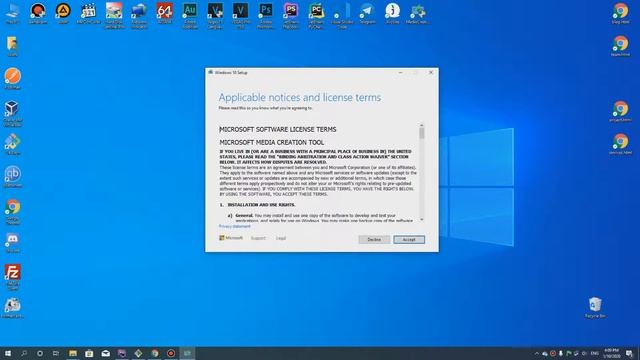
Task: Click the license scrollbar up arrow
Action: click(422, 125)
